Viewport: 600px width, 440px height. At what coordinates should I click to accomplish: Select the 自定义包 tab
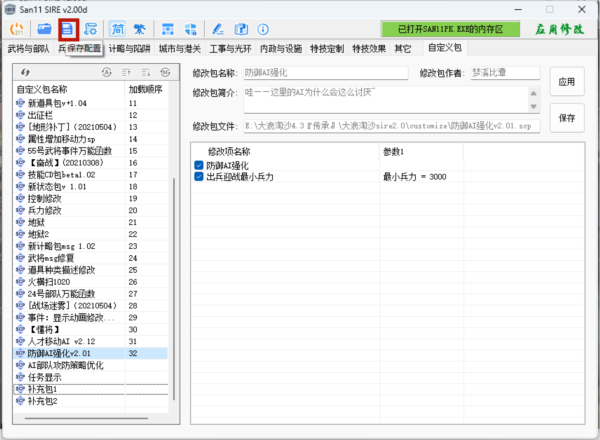click(445, 48)
